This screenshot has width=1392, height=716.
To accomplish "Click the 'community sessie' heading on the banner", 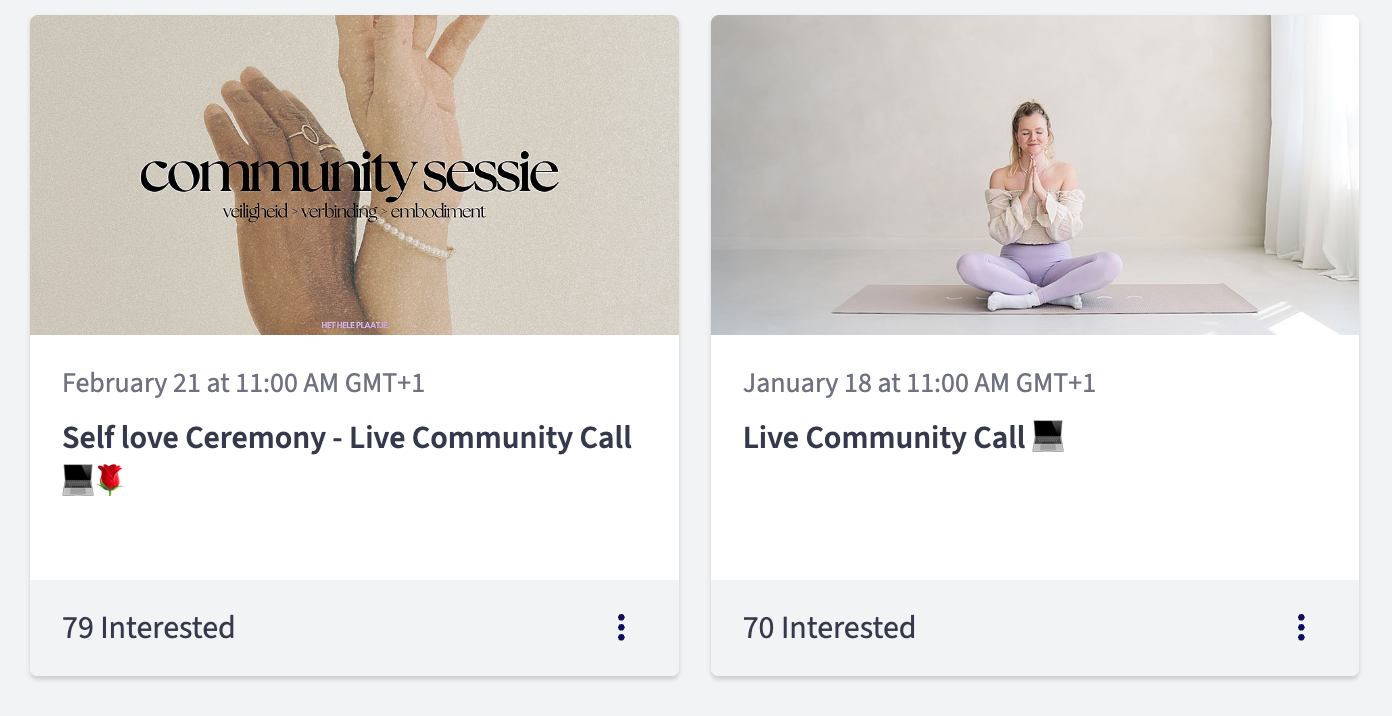I will pos(349,176).
